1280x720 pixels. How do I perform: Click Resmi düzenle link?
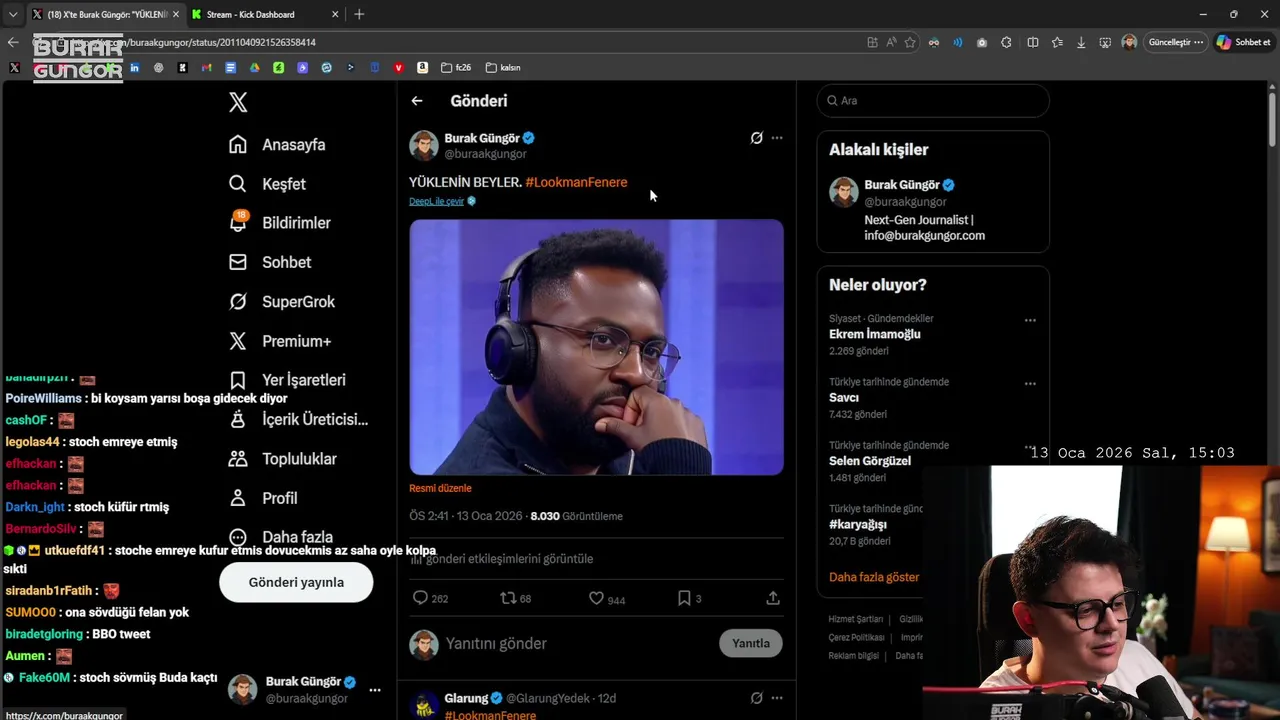[440, 488]
